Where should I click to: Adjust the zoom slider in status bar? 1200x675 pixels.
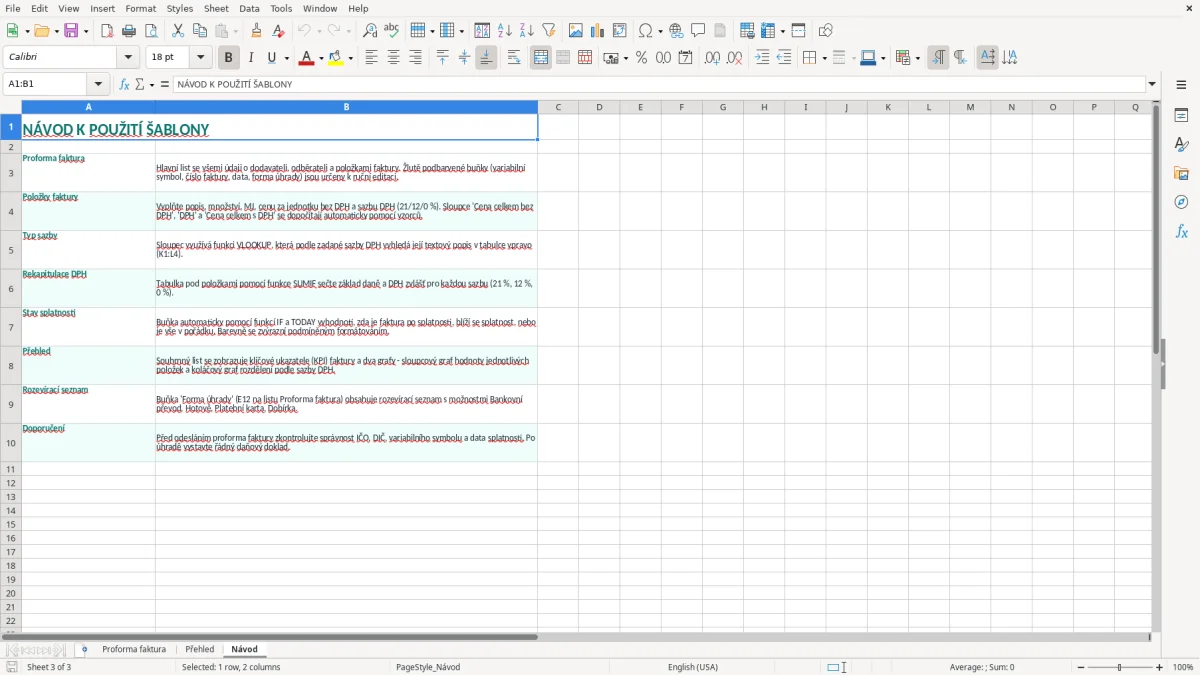[x=1120, y=667]
